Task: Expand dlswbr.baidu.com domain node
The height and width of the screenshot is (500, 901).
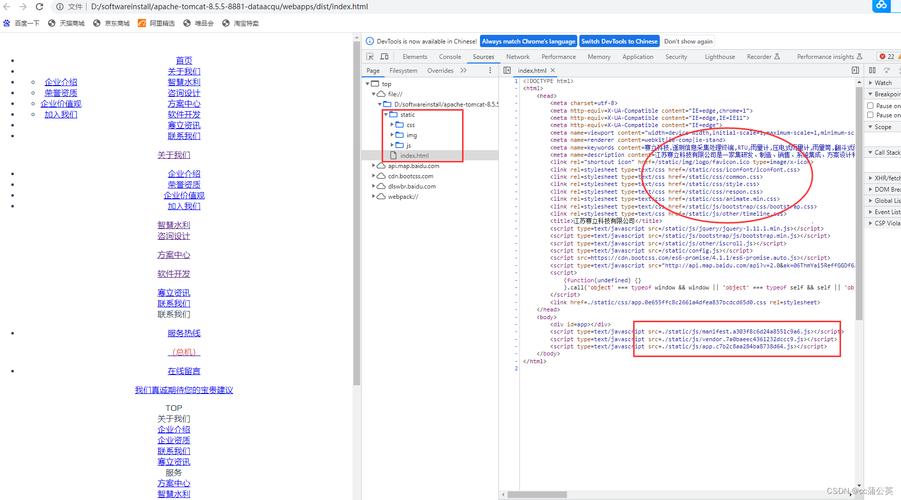Action: [374, 186]
